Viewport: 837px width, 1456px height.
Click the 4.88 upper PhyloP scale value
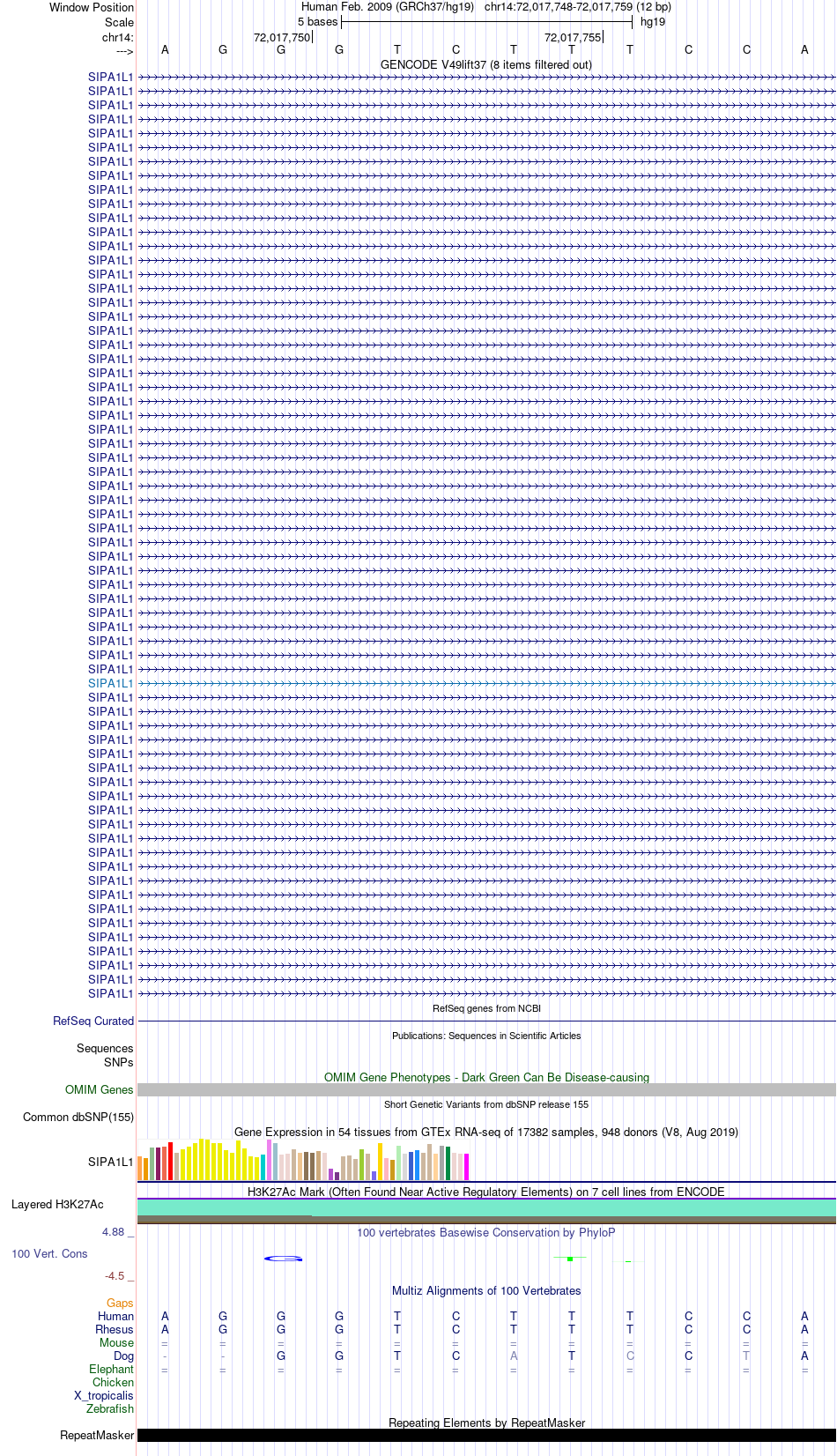pyautogui.click(x=113, y=1231)
